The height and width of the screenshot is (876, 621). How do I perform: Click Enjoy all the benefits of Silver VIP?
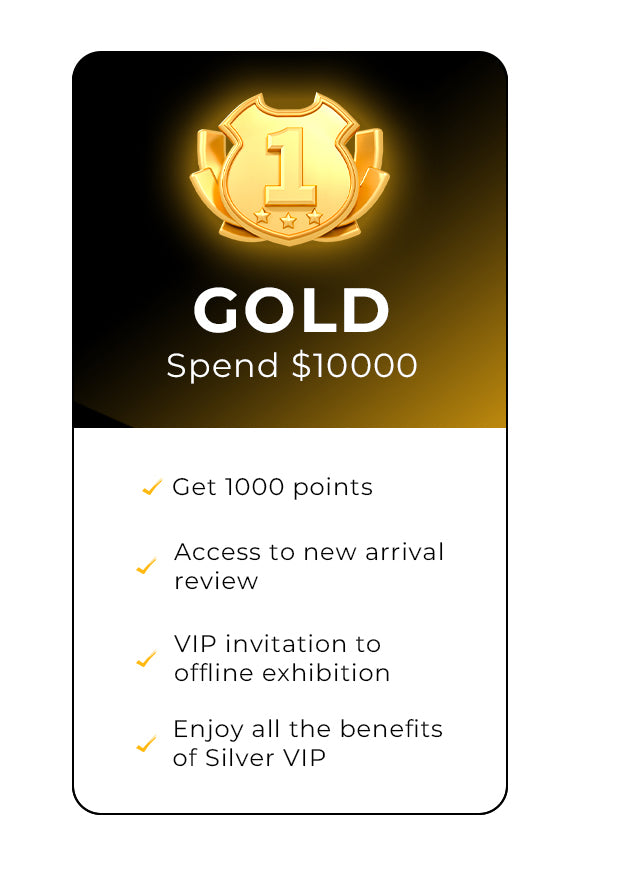pyautogui.click(x=307, y=743)
